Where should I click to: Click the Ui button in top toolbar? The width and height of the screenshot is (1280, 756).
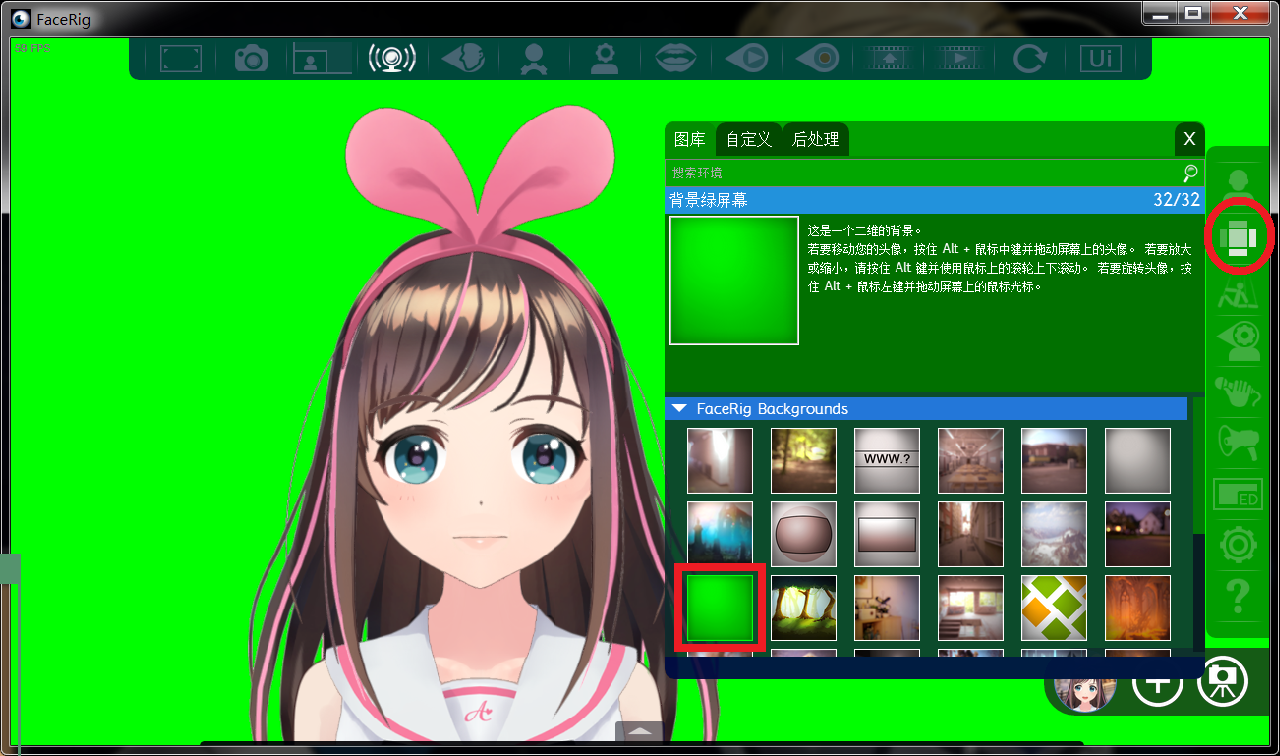[1100, 59]
